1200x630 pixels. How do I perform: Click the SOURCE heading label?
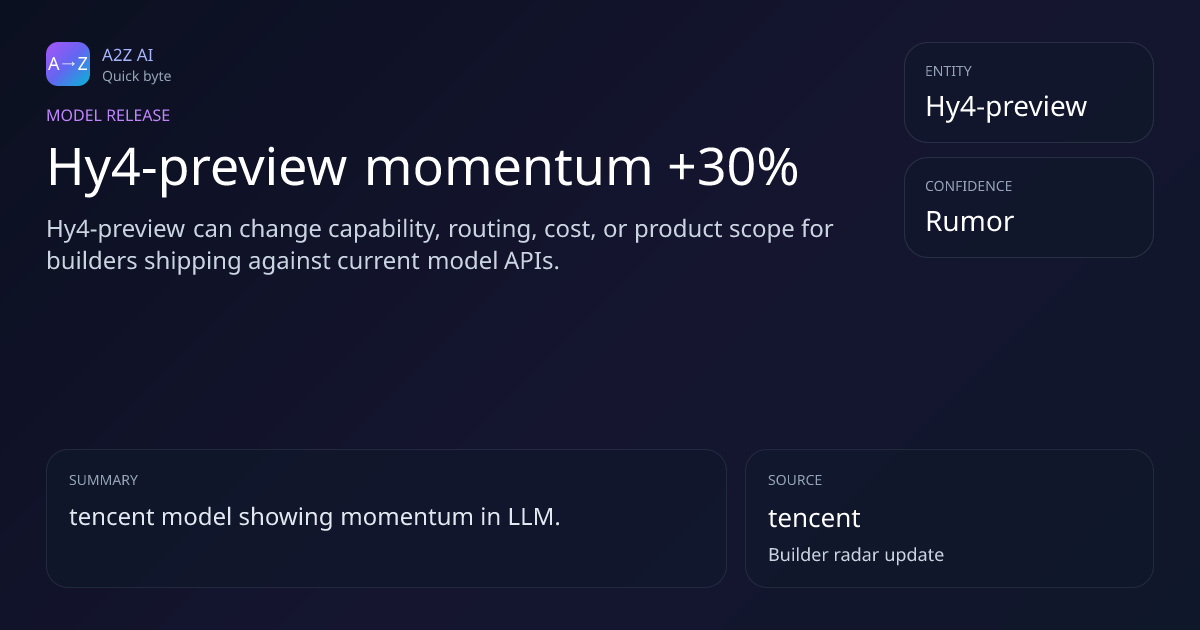795,480
